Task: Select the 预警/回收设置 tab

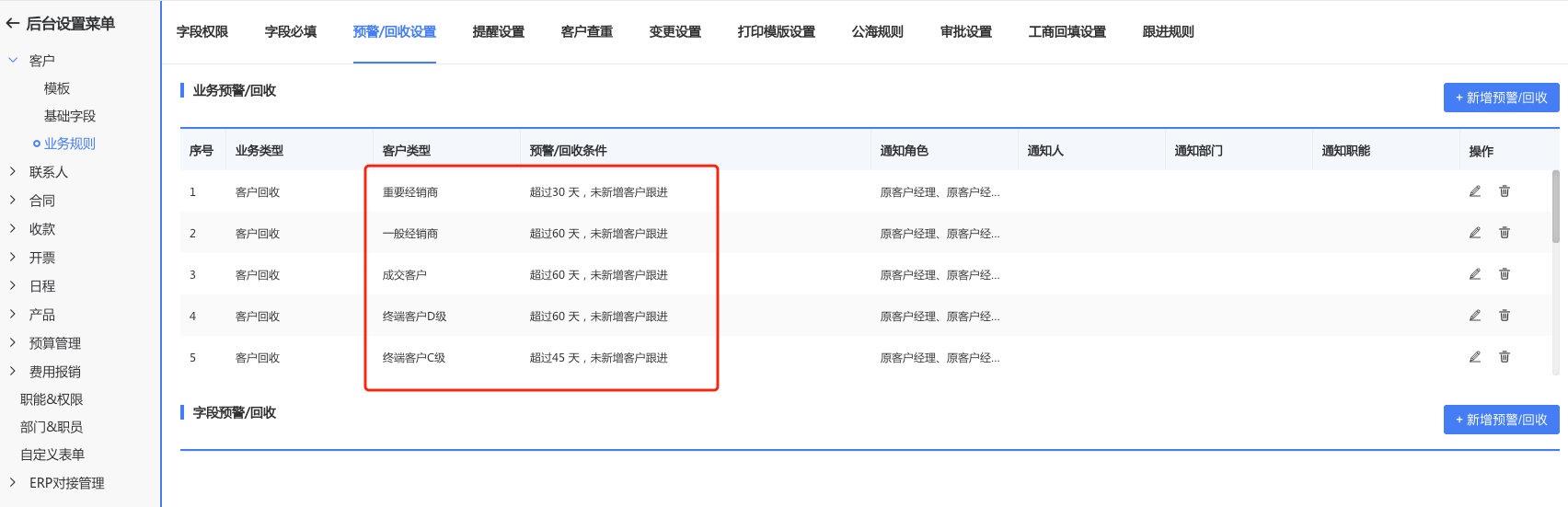Action: [x=395, y=32]
